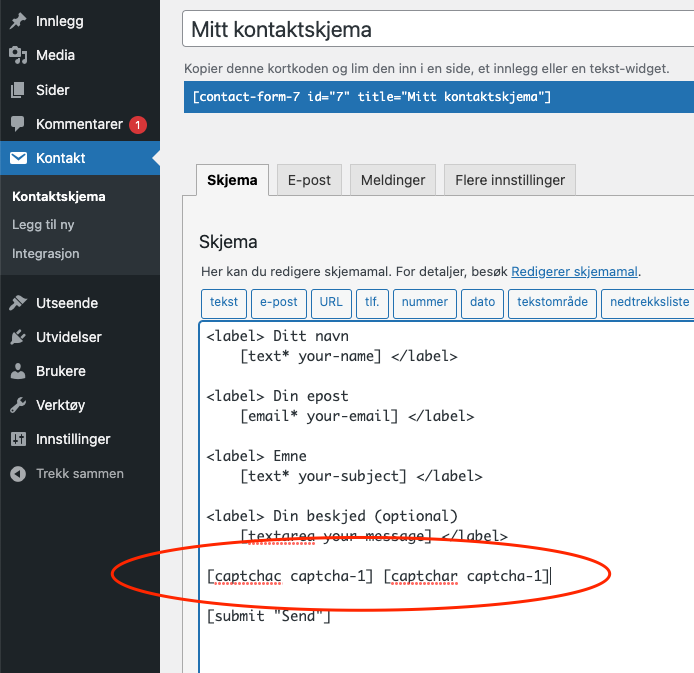Switch to the E-post tab

(309, 180)
